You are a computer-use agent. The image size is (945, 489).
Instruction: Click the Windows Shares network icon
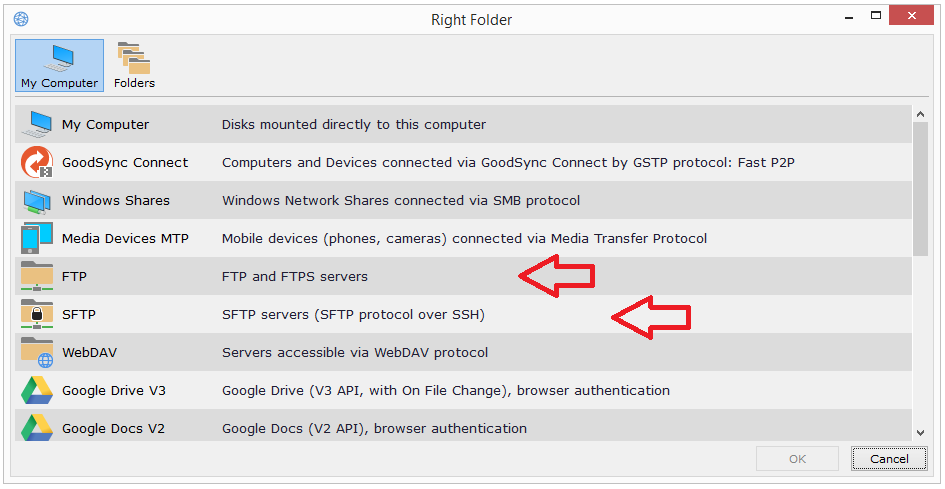[38, 200]
